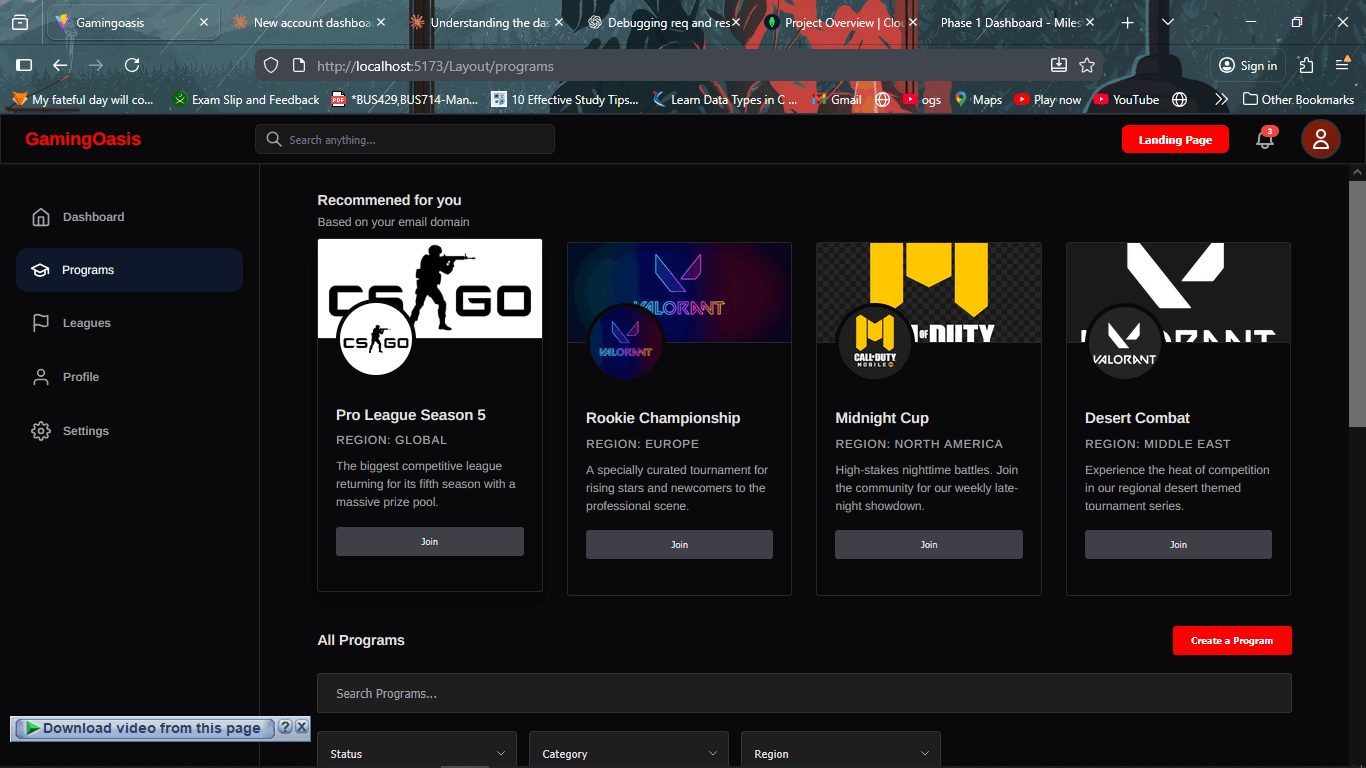Switch to the Project Overview tab
Screen dimensions: 1366x768
pyautogui.click(x=841, y=22)
